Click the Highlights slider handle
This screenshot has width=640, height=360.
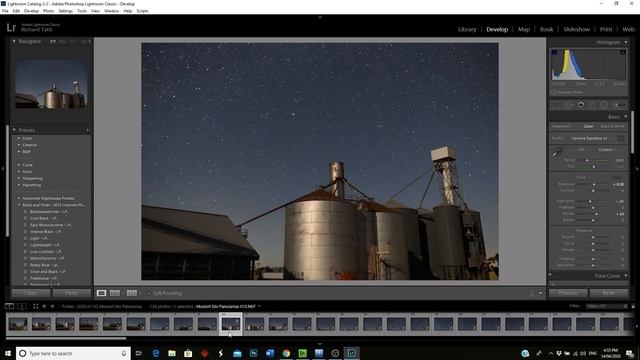590,201
